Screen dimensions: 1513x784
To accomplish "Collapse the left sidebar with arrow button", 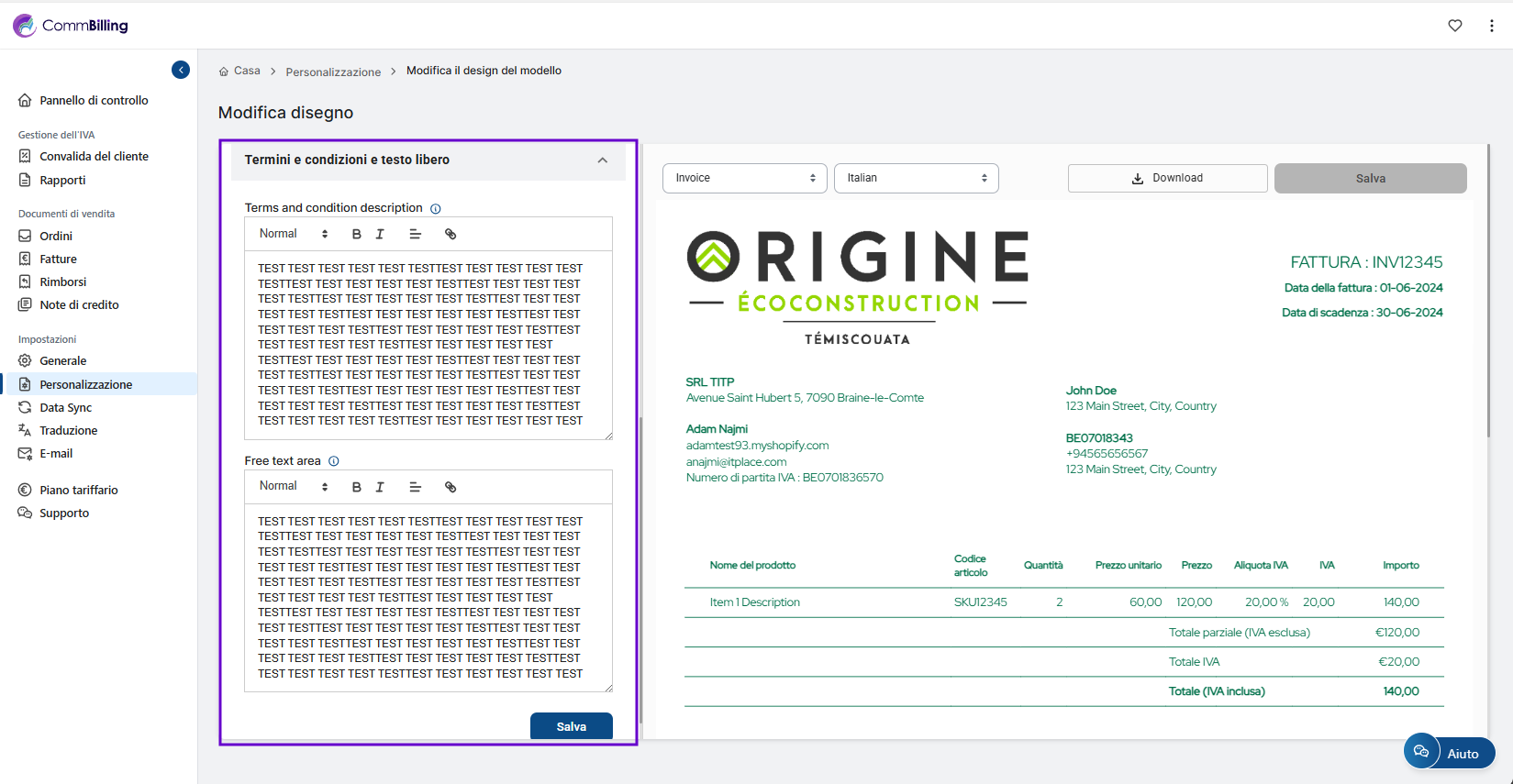I will tap(181, 70).
